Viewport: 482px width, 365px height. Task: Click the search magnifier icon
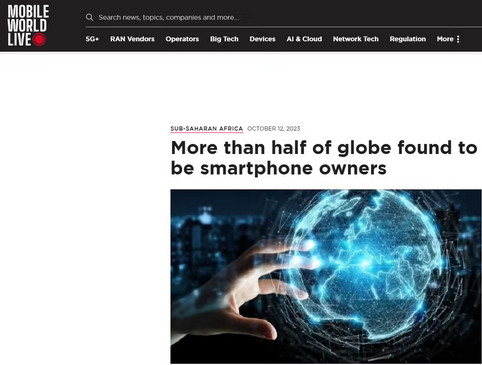tap(89, 17)
